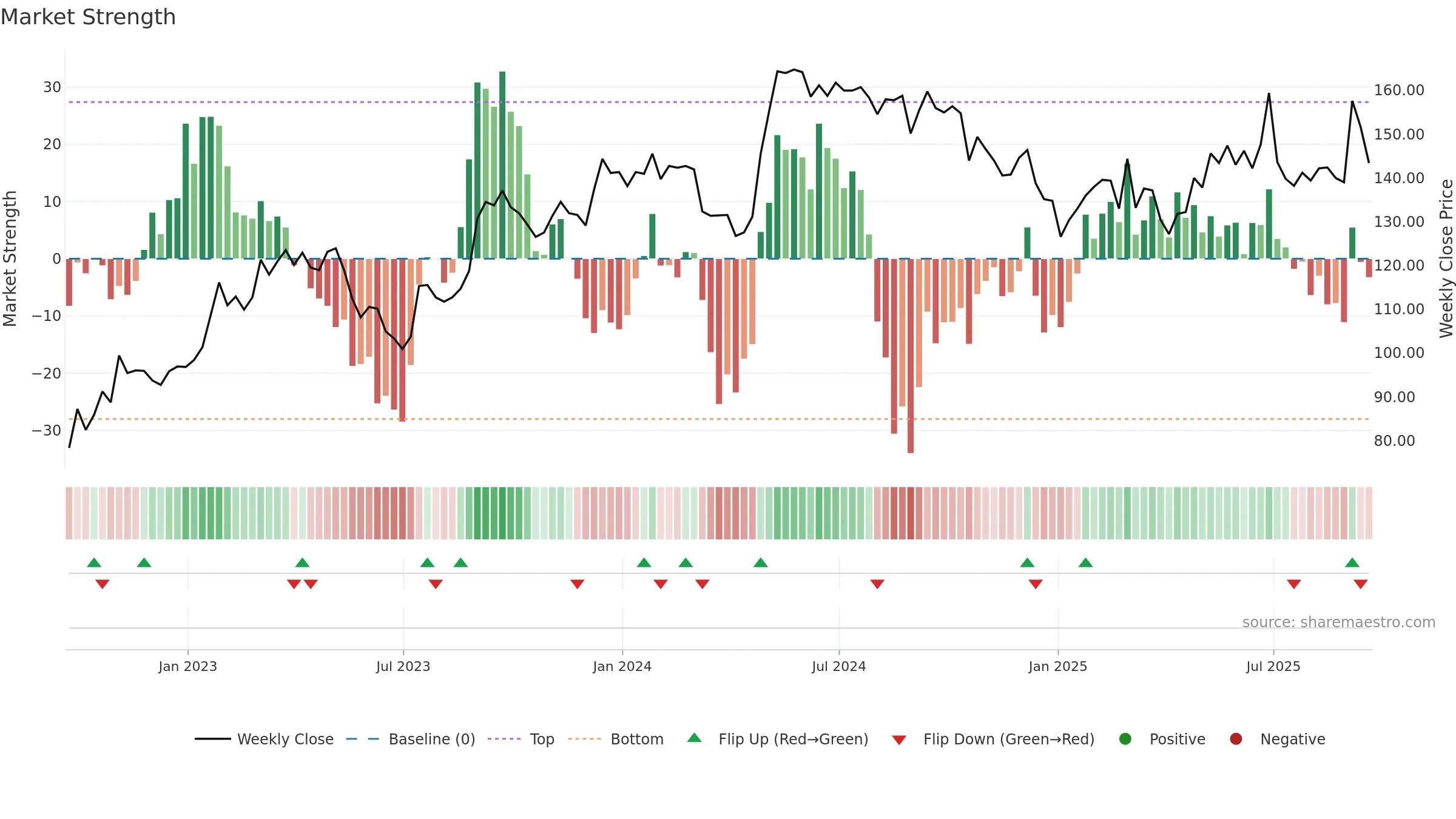
Task: Click the first green flip-up marker
Action: tap(94, 562)
